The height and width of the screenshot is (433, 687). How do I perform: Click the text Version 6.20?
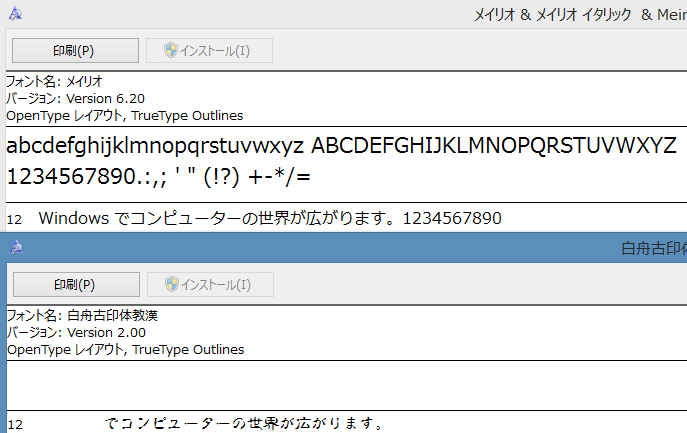[105, 99]
